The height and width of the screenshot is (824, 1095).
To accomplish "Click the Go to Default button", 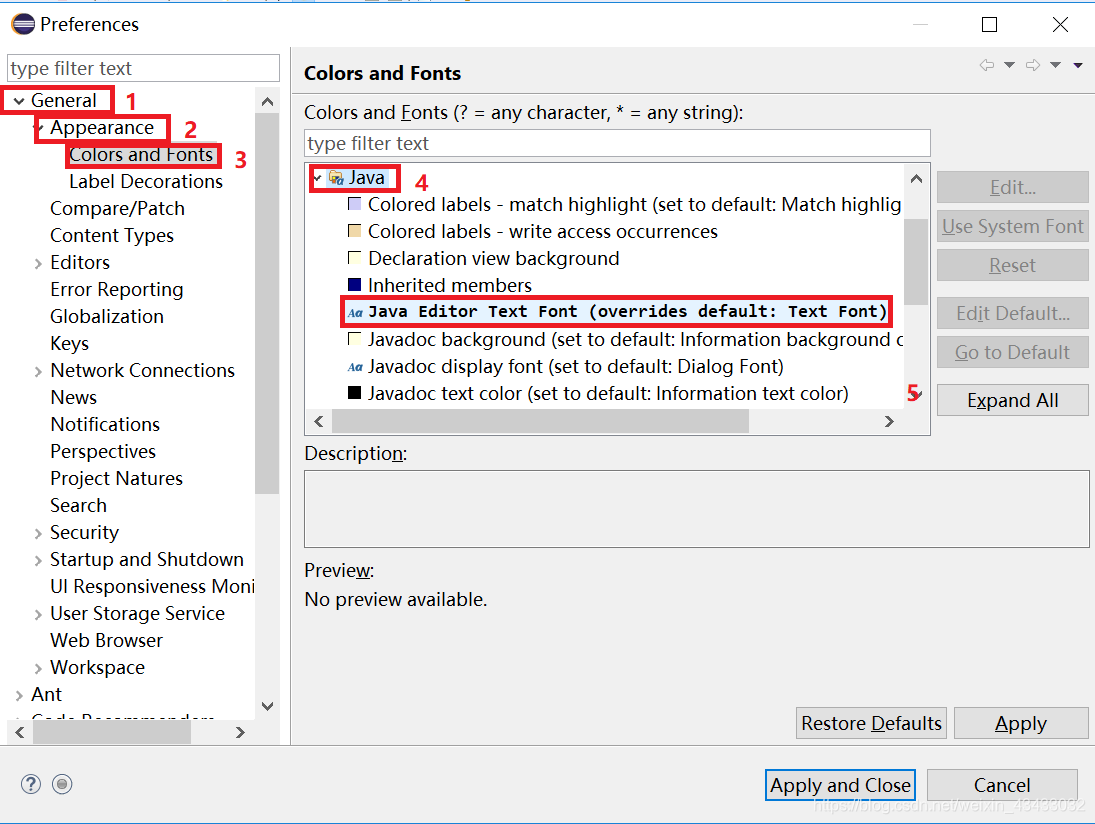I will click(1013, 353).
